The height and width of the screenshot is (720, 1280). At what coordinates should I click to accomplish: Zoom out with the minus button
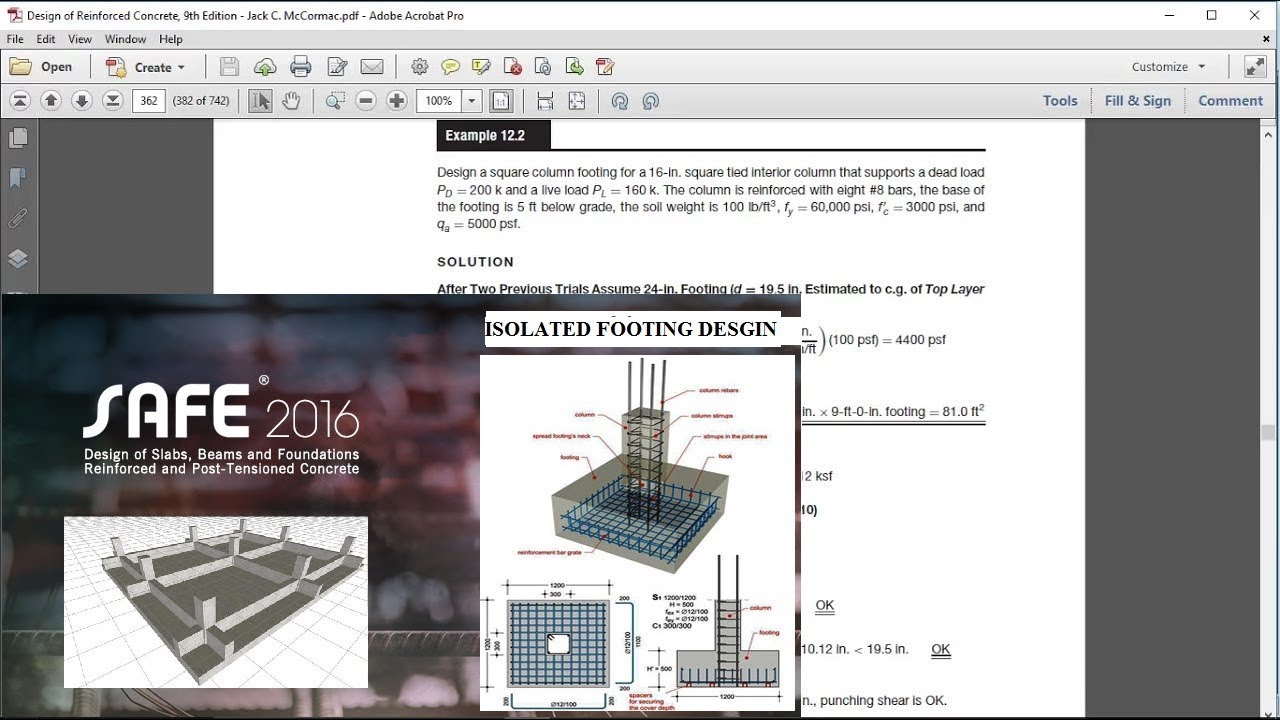coord(366,101)
